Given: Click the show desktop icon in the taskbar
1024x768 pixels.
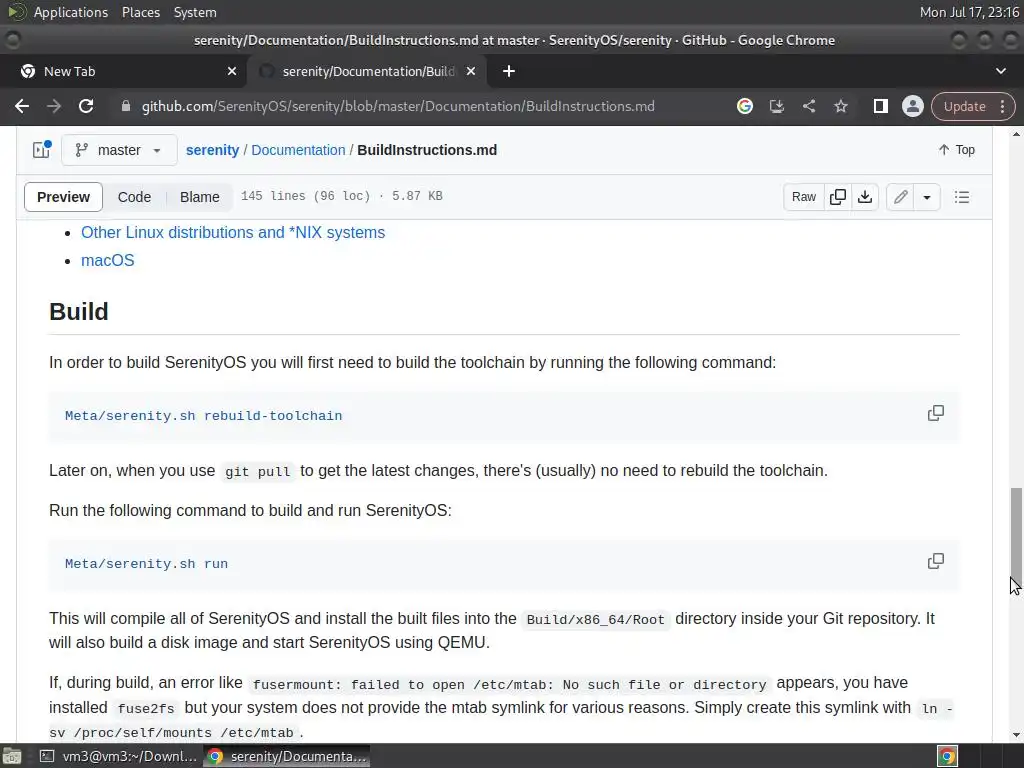Looking at the screenshot, I should click(x=12, y=756).
